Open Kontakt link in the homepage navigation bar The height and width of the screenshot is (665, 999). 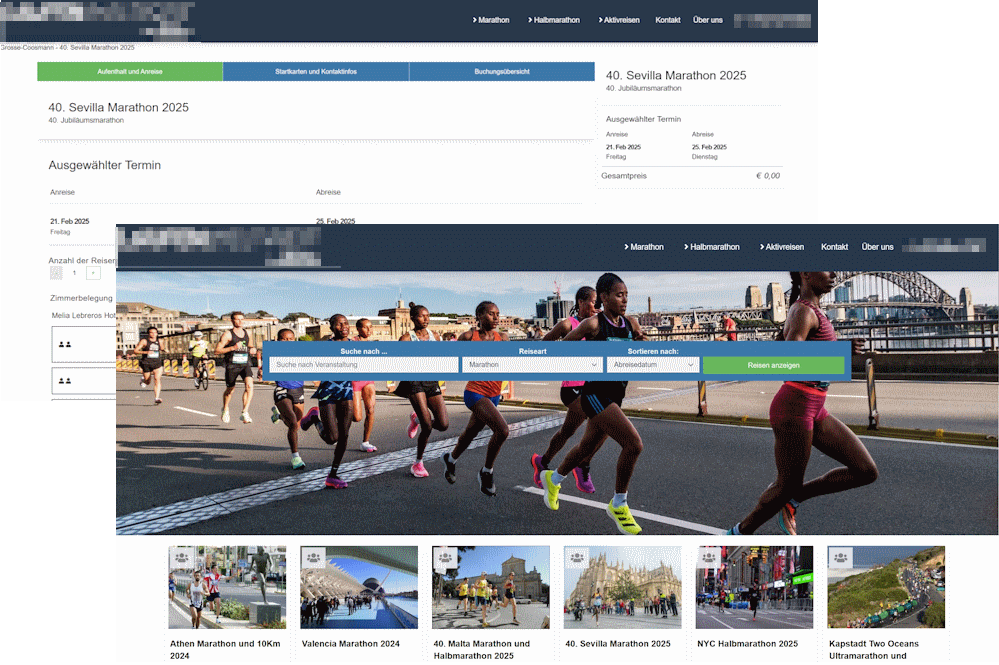834,247
